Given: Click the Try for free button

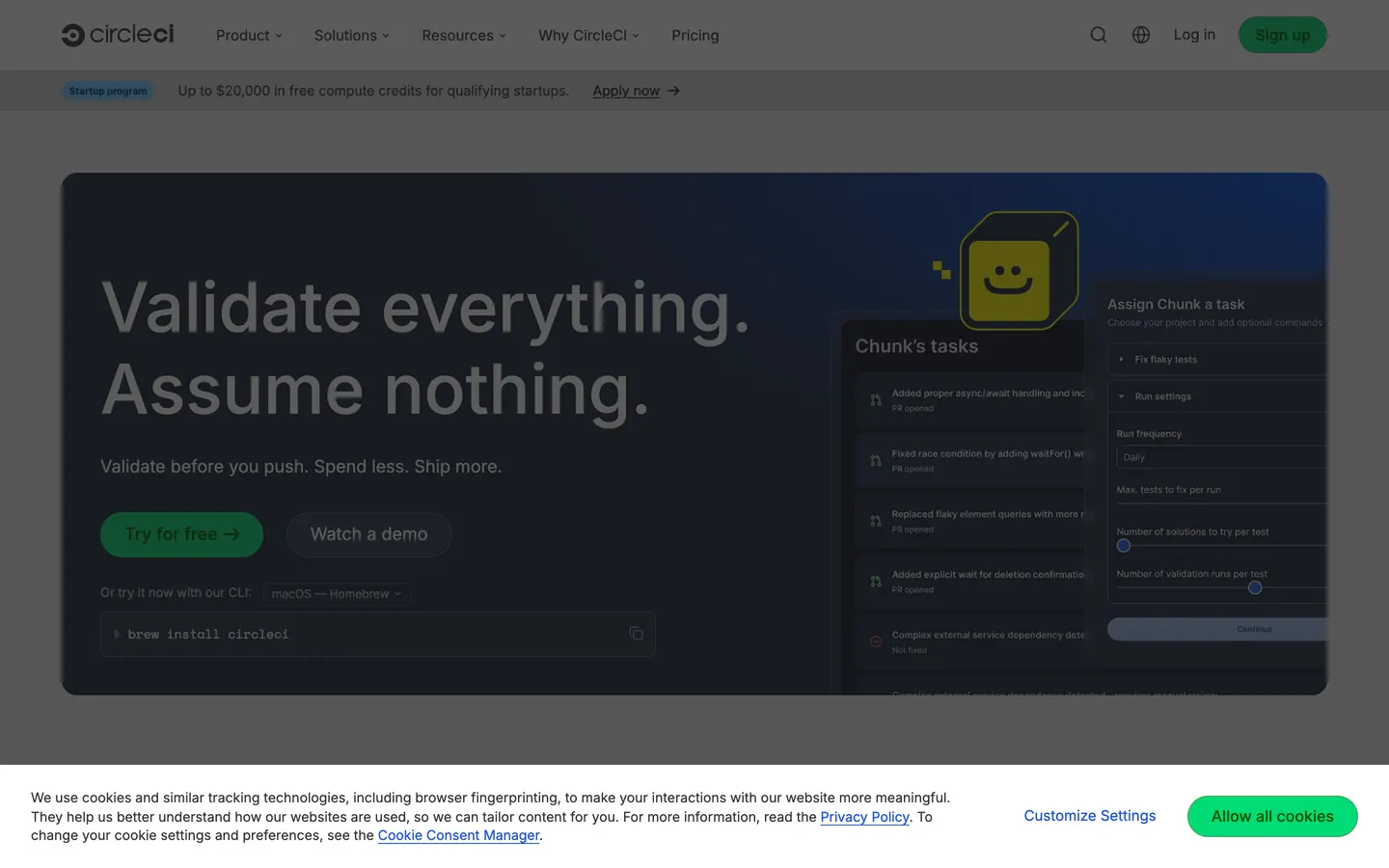Looking at the screenshot, I should (x=181, y=534).
